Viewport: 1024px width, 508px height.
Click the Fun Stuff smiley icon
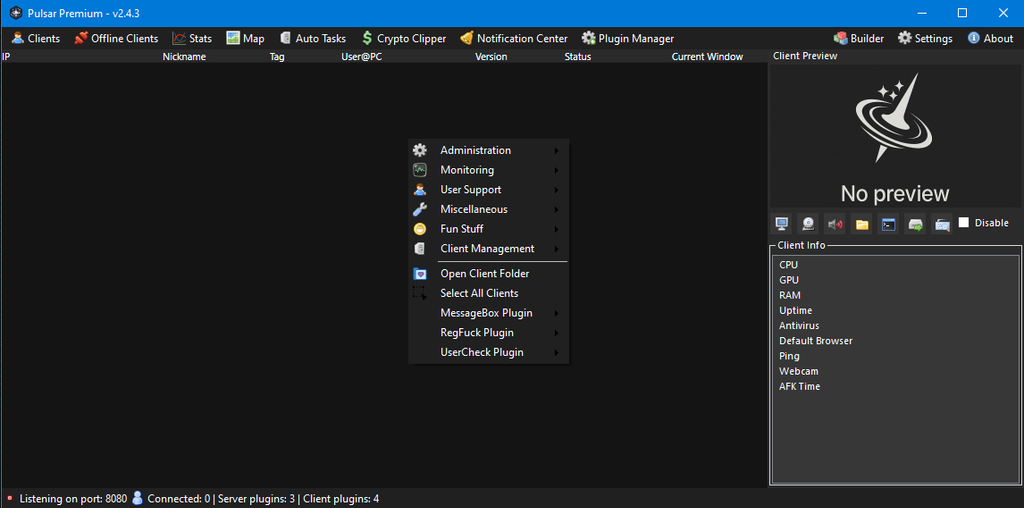coord(420,229)
